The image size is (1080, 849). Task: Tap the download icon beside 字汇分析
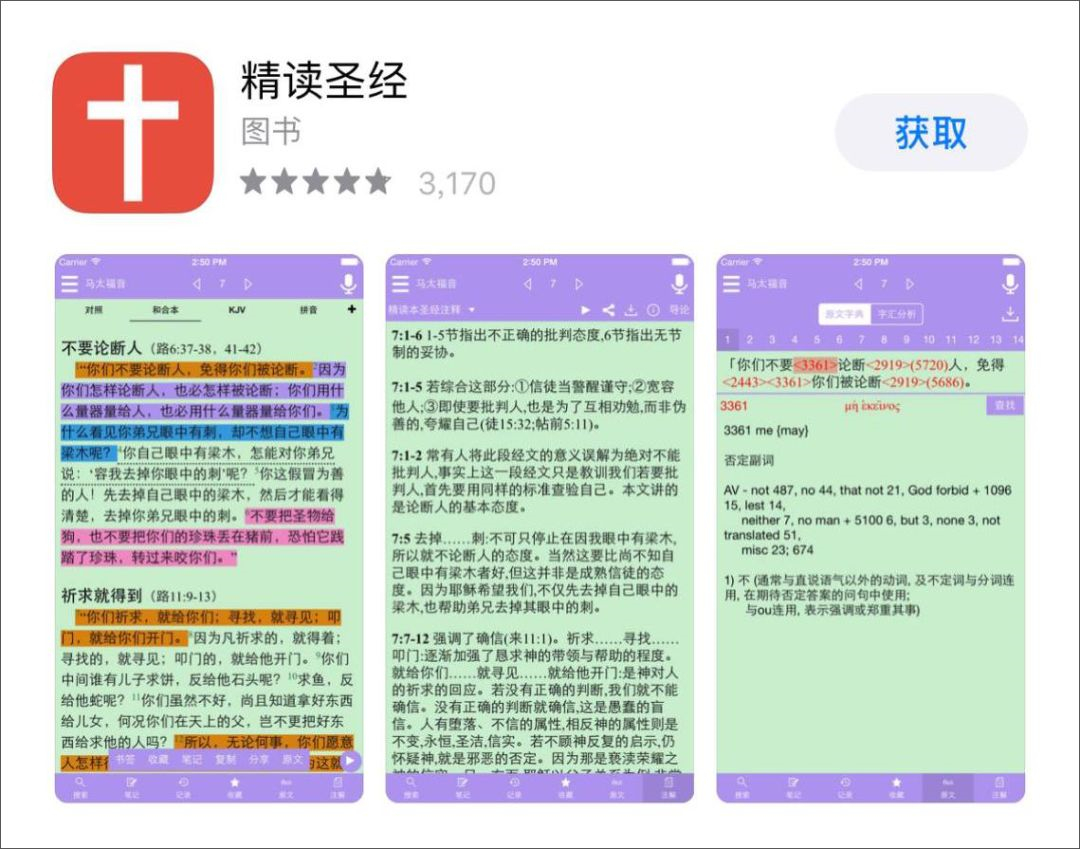(1012, 313)
